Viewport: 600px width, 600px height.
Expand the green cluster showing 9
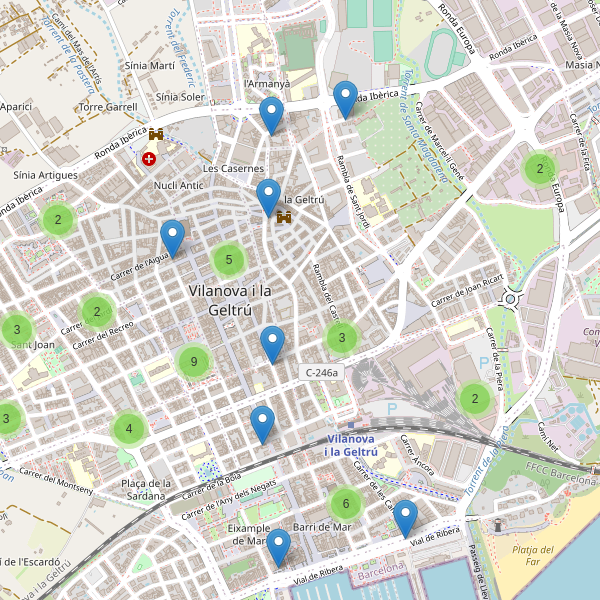coord(194,362)
